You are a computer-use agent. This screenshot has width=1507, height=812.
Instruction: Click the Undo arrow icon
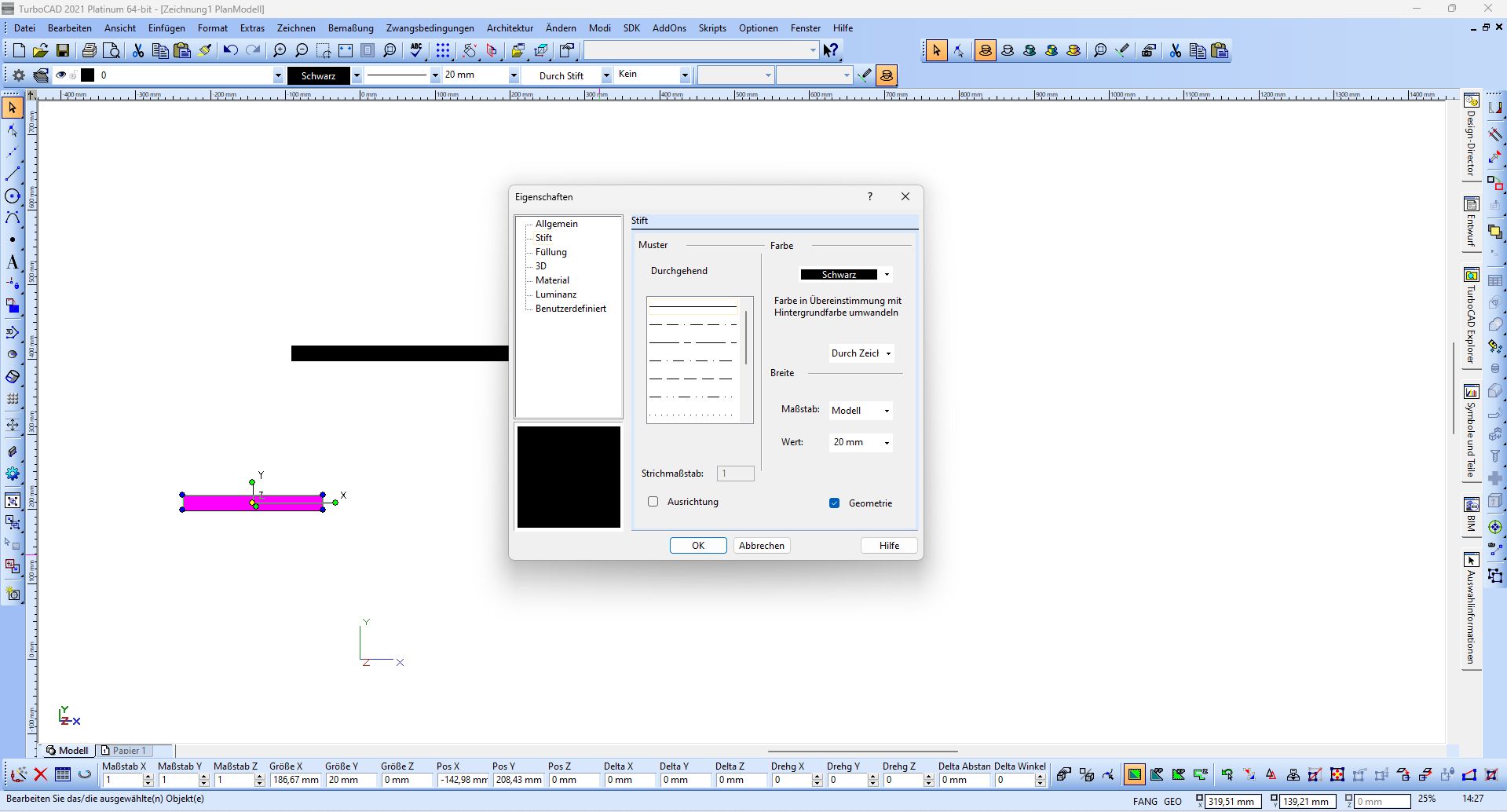point(230,51)
